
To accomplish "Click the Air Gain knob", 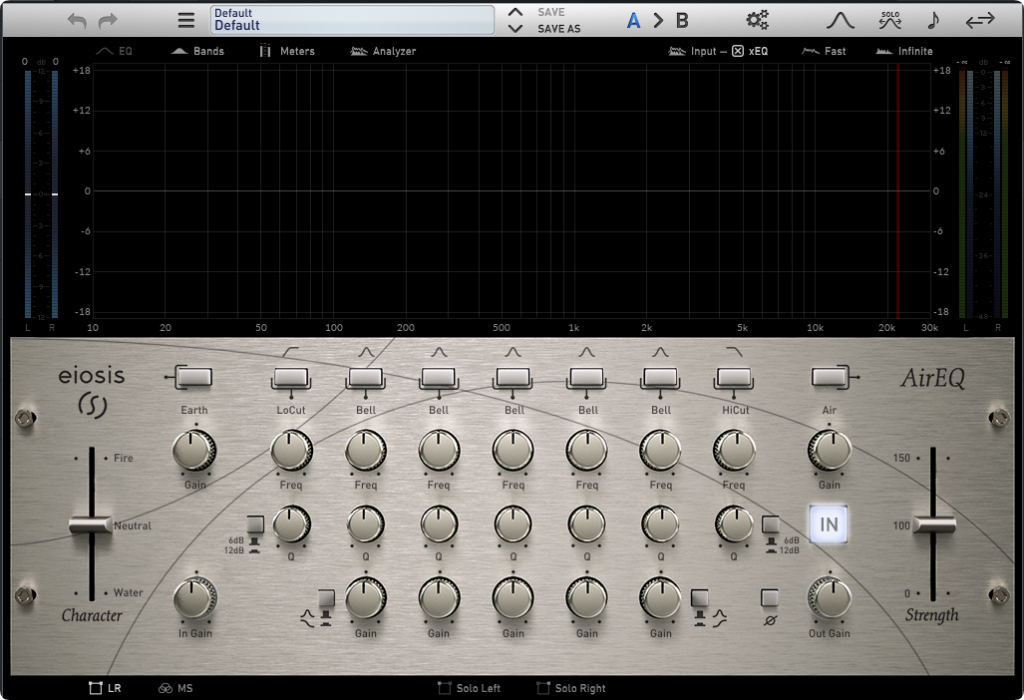I will (829, 451).
